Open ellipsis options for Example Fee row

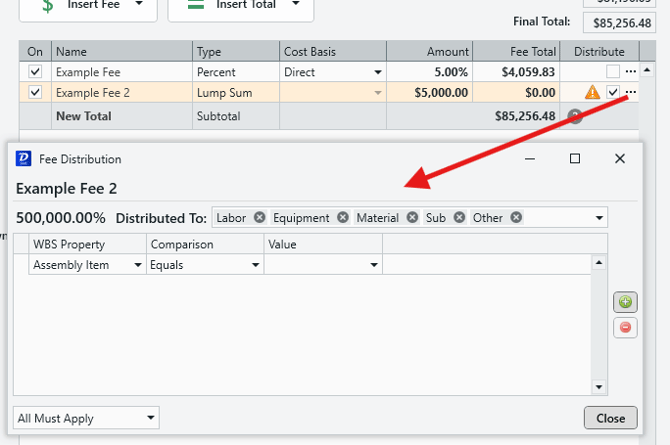click(630, 72)
